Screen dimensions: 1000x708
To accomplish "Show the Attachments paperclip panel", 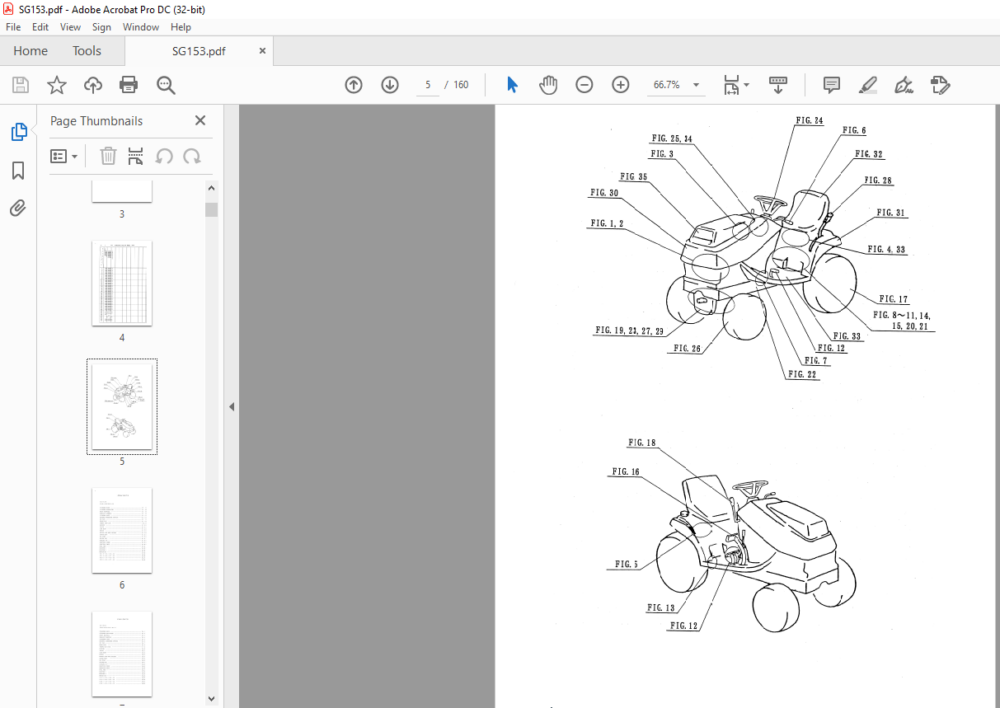I will (x=18, y=208).
